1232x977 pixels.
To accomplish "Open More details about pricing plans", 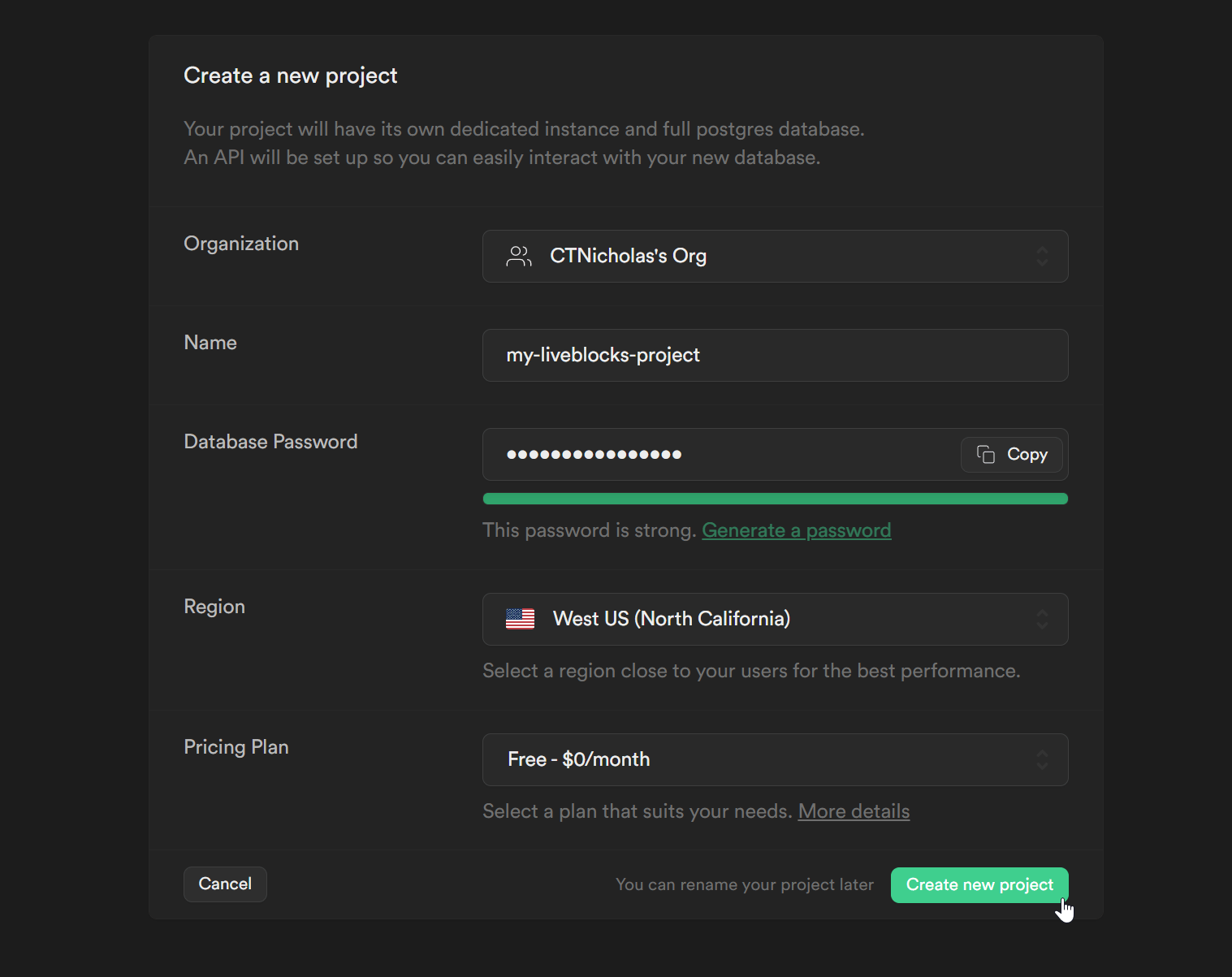I will point(854,811).
